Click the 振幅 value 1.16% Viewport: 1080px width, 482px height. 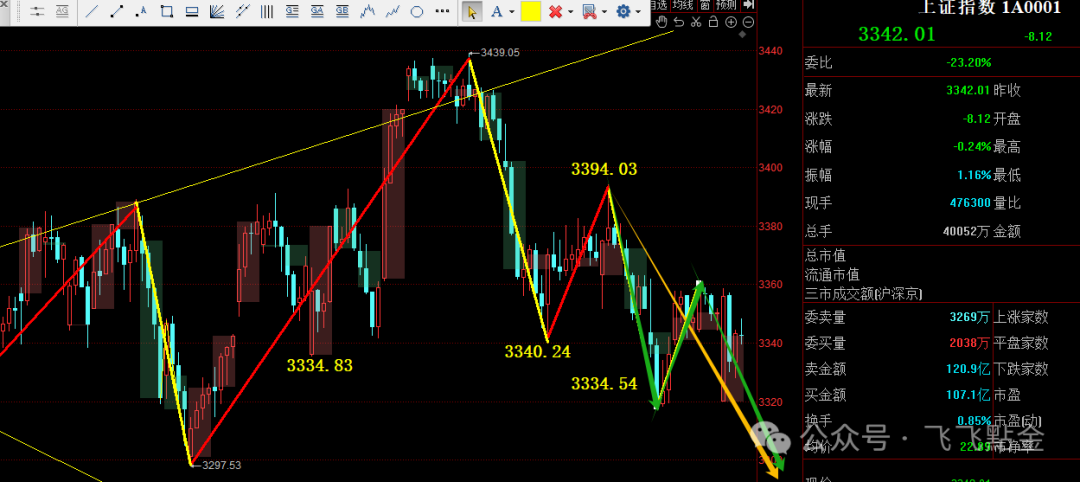974,175
